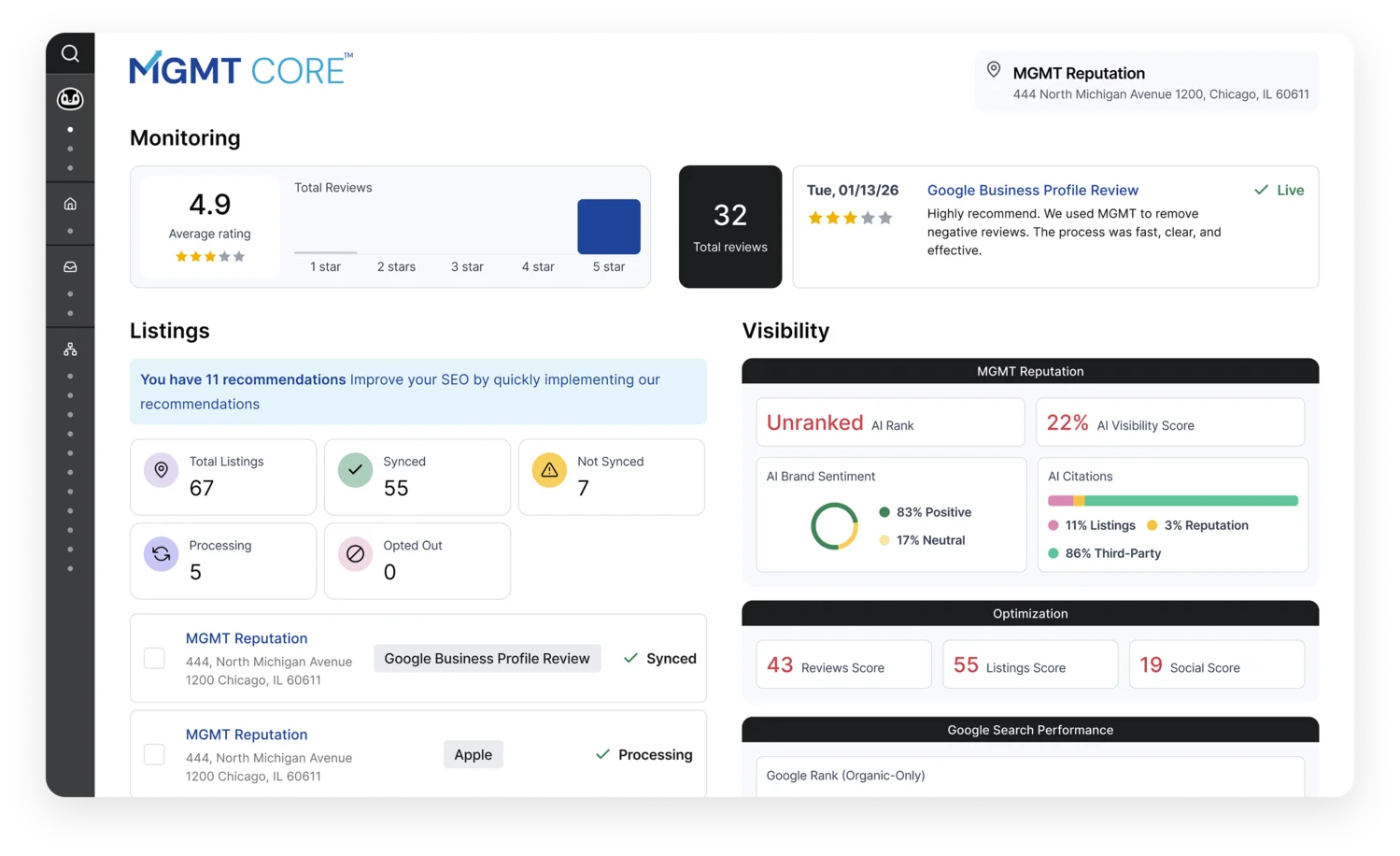Open the Google Business Profile Review link
Viewport: 1400px width, 856px height.
tap(1032, 190)
